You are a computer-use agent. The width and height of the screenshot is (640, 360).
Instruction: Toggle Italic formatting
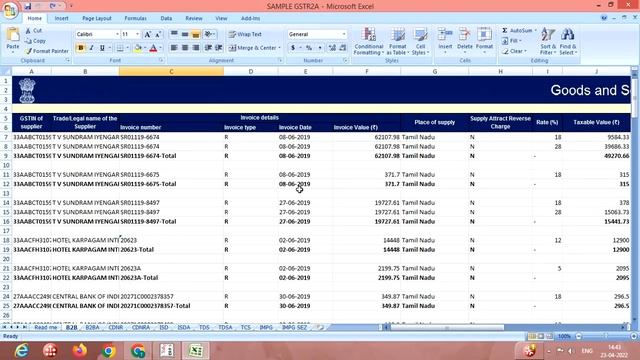pos(91,48)
